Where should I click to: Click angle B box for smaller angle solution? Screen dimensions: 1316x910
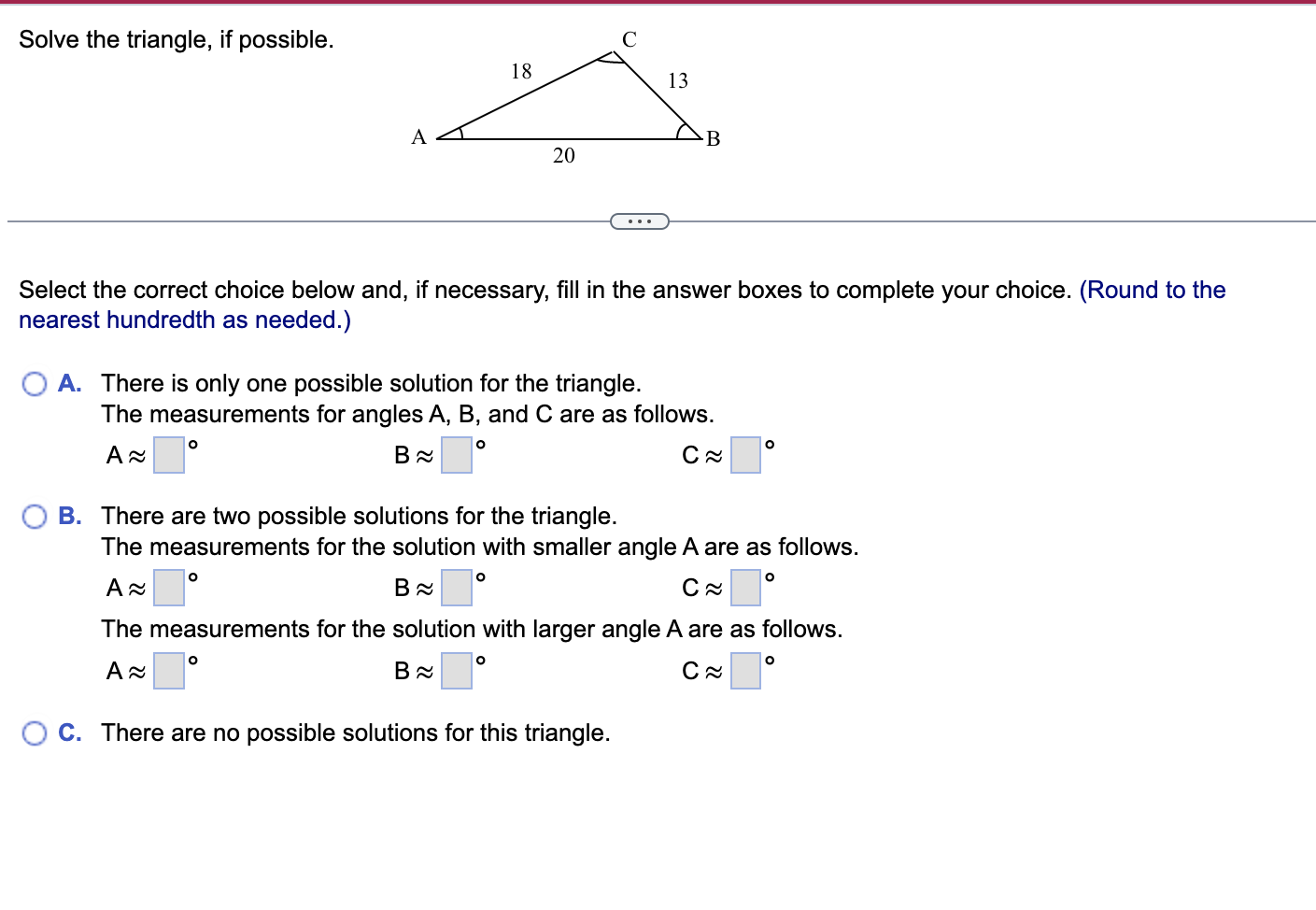click(x=457, y=589)
